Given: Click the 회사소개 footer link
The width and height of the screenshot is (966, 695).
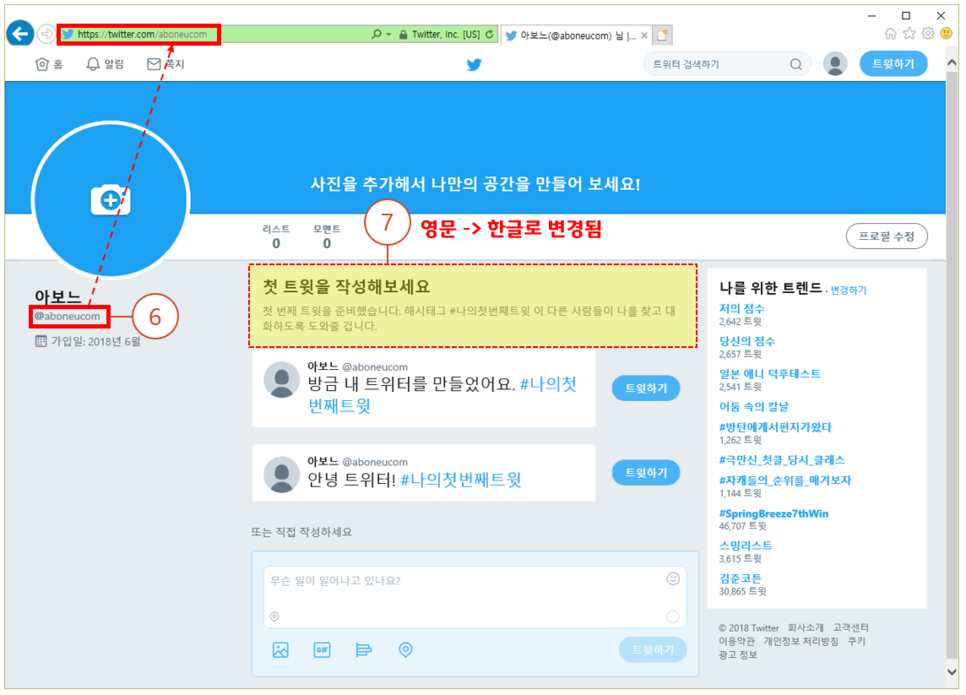Looking at the screenshot, I should pos(805,628).
